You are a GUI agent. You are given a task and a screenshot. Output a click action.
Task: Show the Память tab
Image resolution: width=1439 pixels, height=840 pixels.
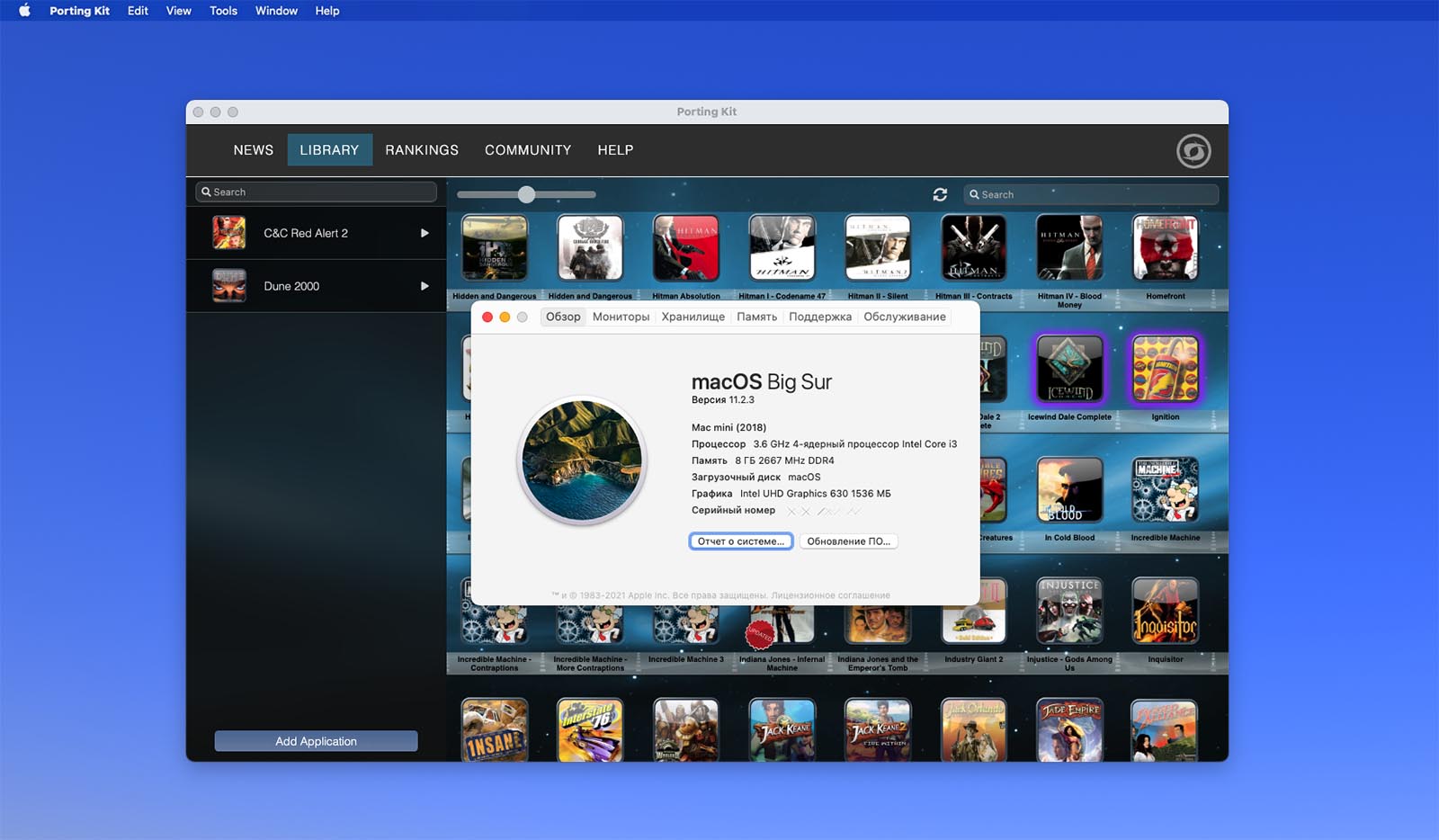point(756,317)
